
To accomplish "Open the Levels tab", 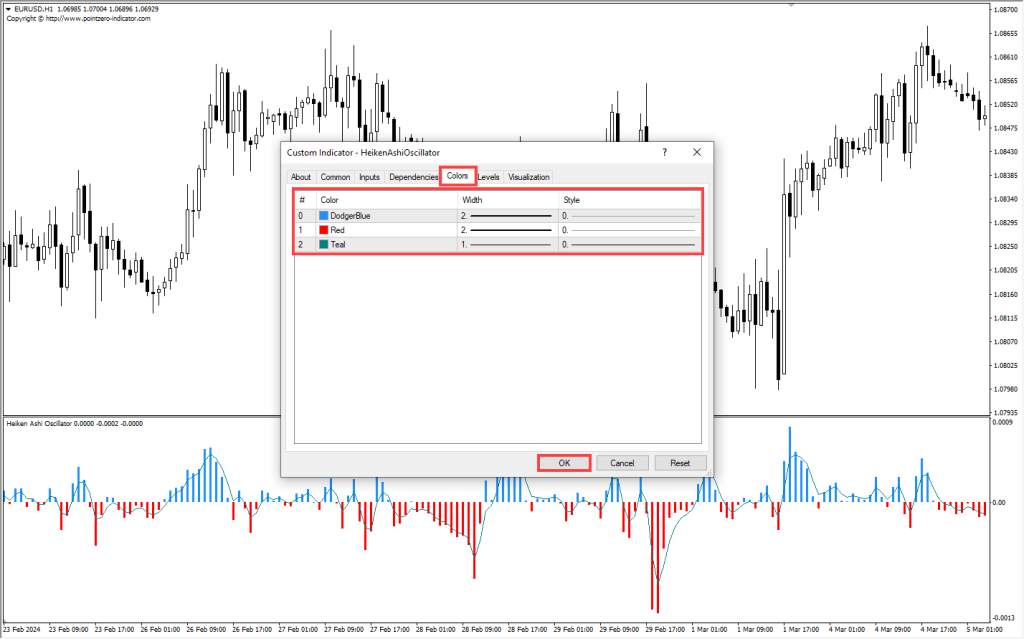I will point(488,177).
